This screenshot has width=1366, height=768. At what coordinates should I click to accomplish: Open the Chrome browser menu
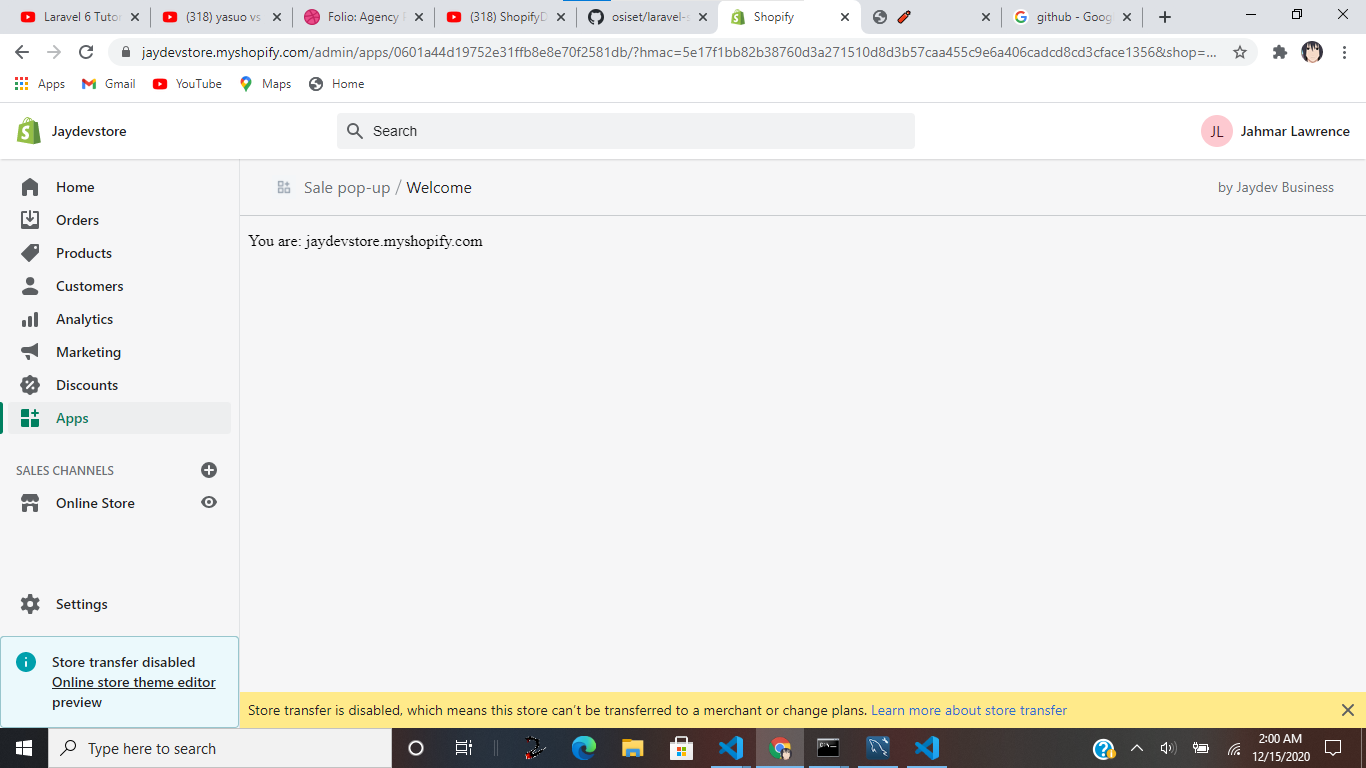click(1345, 51)
